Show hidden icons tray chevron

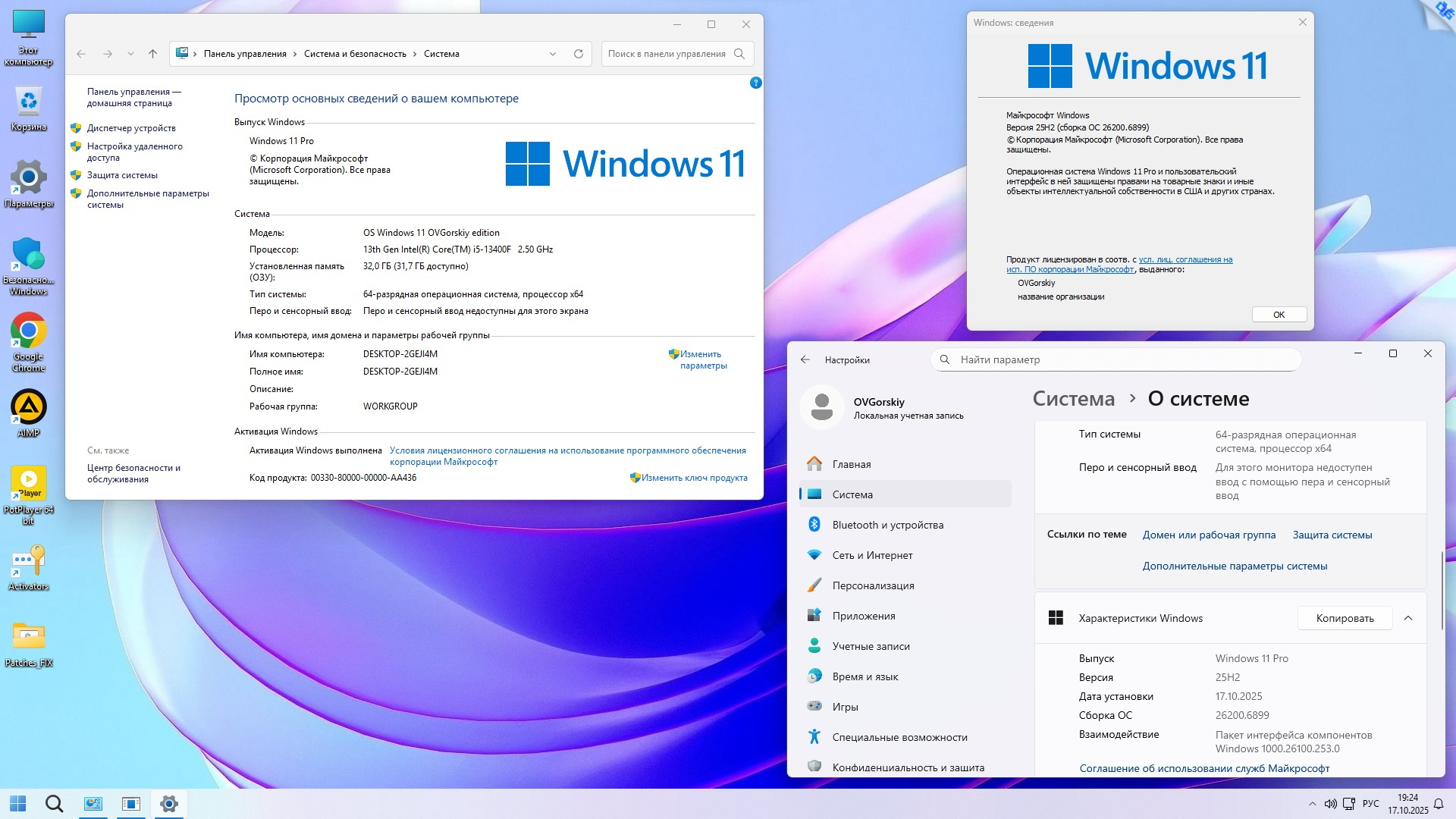(x=1312, y=804)
